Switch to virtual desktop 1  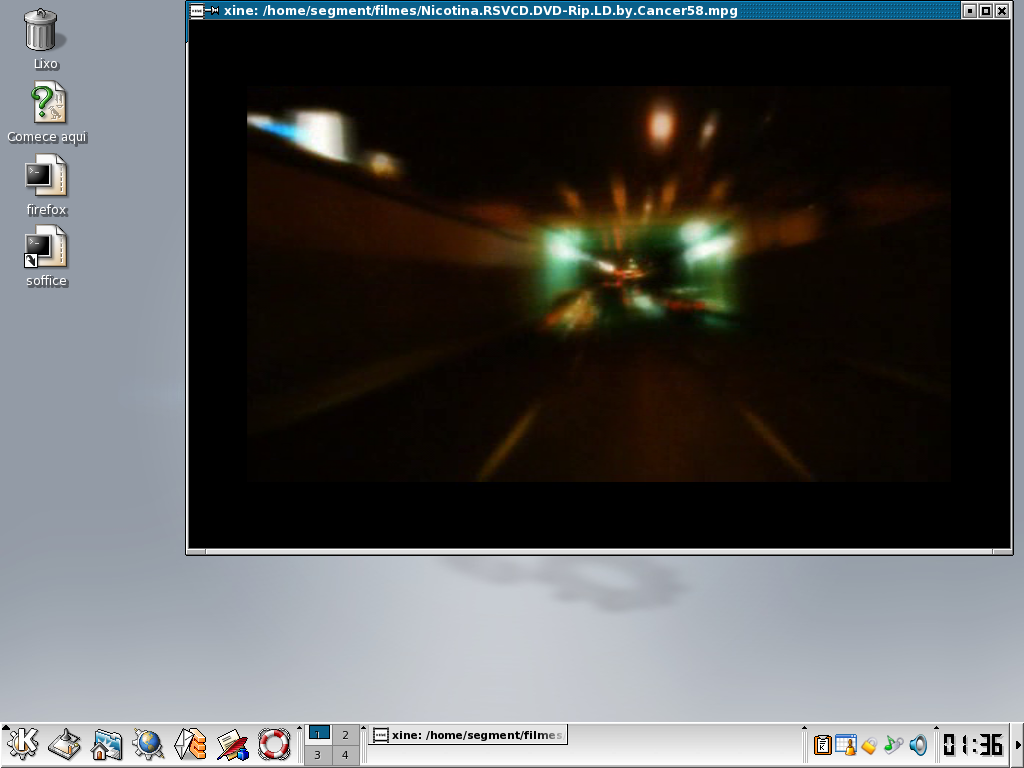[319, 734]
